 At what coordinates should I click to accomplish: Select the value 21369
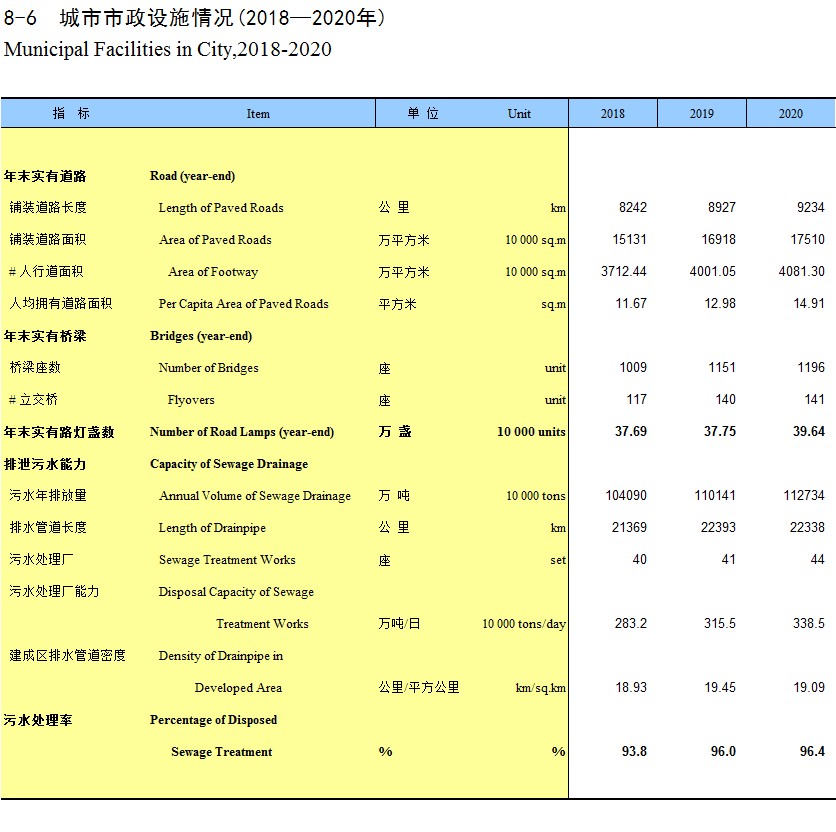(630, 527)
